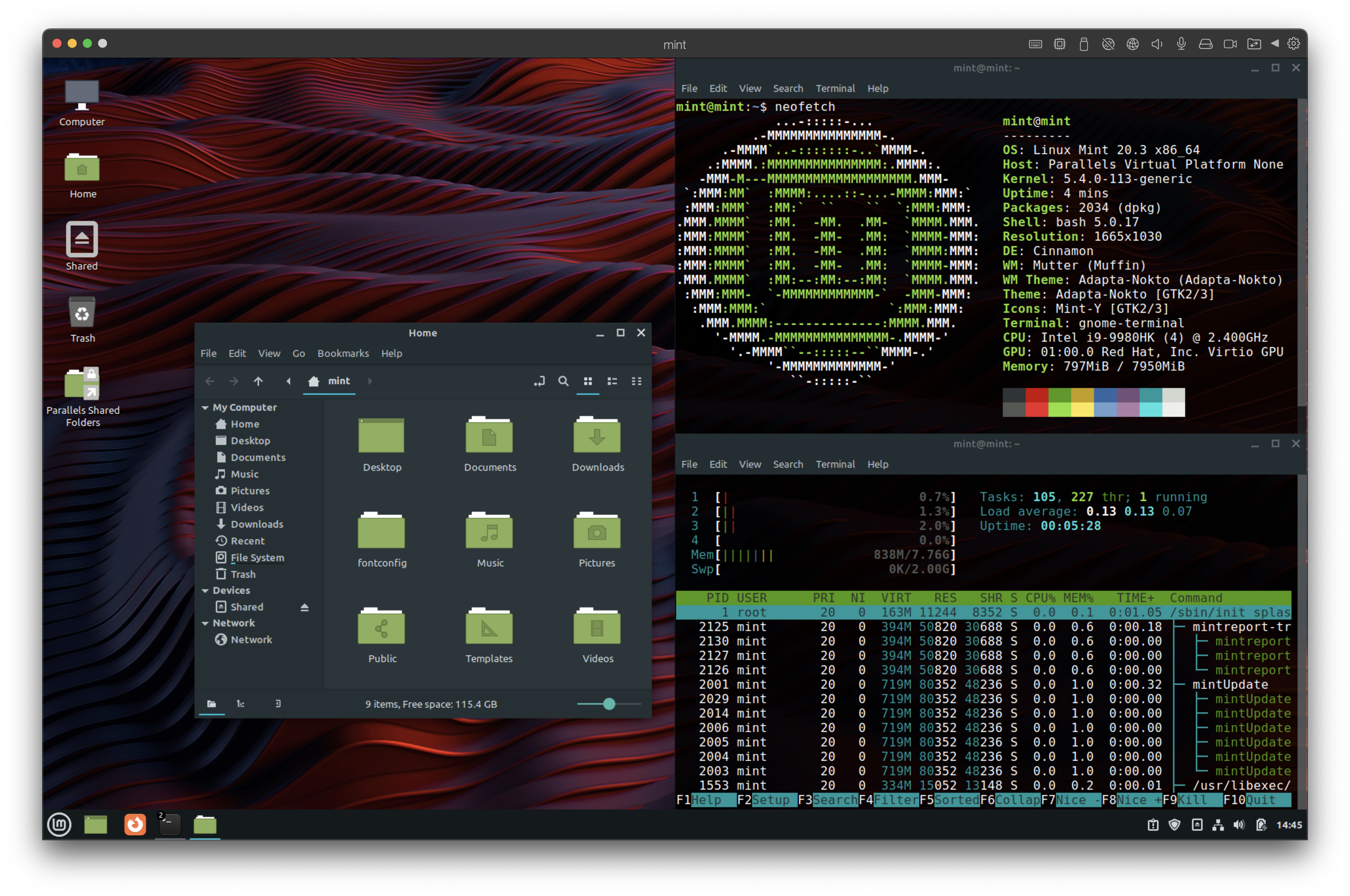Hide the file manager sidebar

pos(278,704)
